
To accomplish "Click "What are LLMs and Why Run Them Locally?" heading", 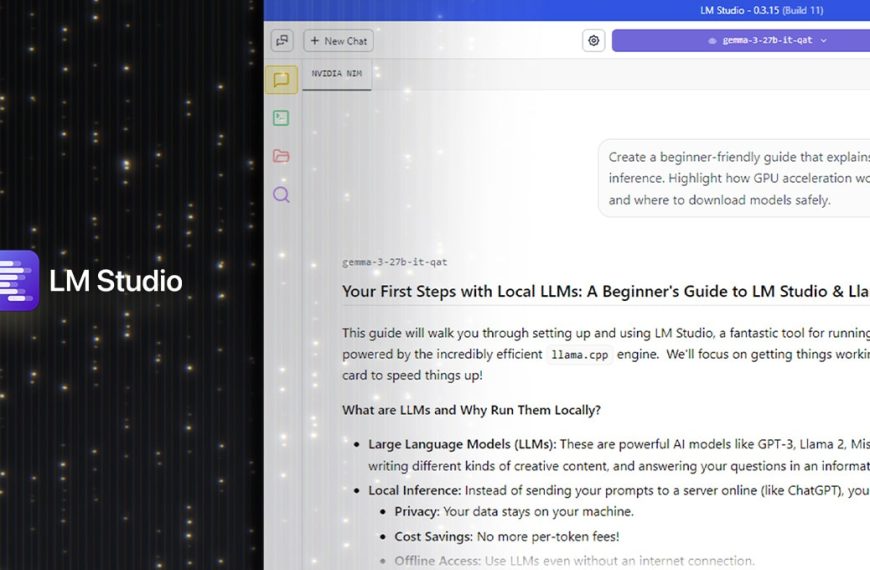I will point(471,410).
